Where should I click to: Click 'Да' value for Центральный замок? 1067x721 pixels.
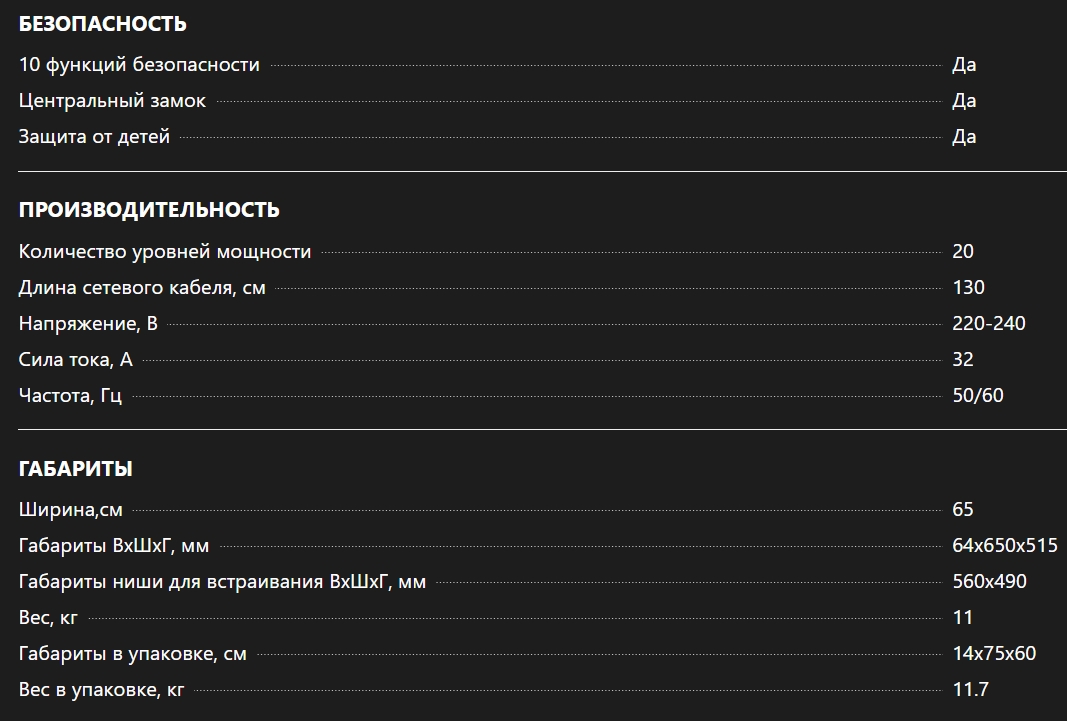click(x=964, y=101)
